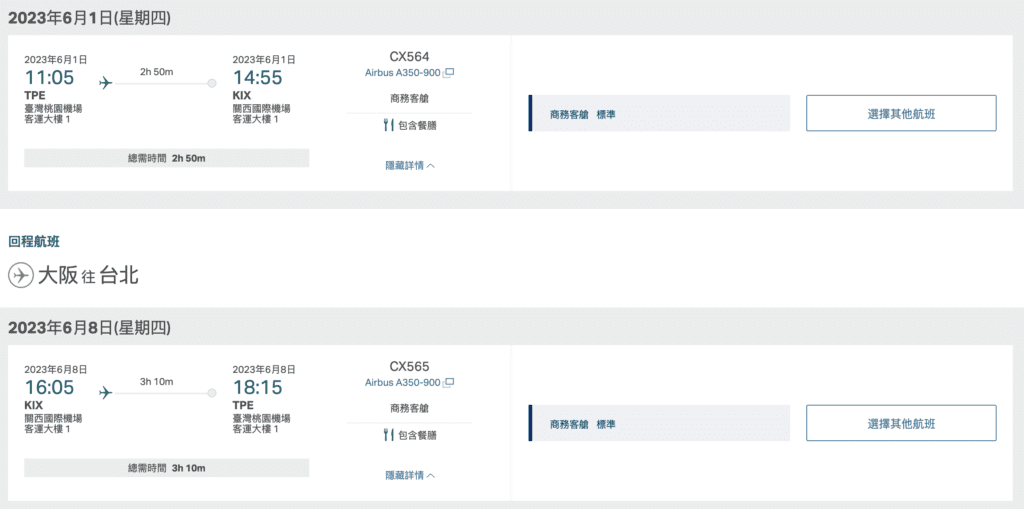Screen dimensions: 1024x509
Task: Click the round airplane icon beside 大阪往台北
Action: (21, 275)
